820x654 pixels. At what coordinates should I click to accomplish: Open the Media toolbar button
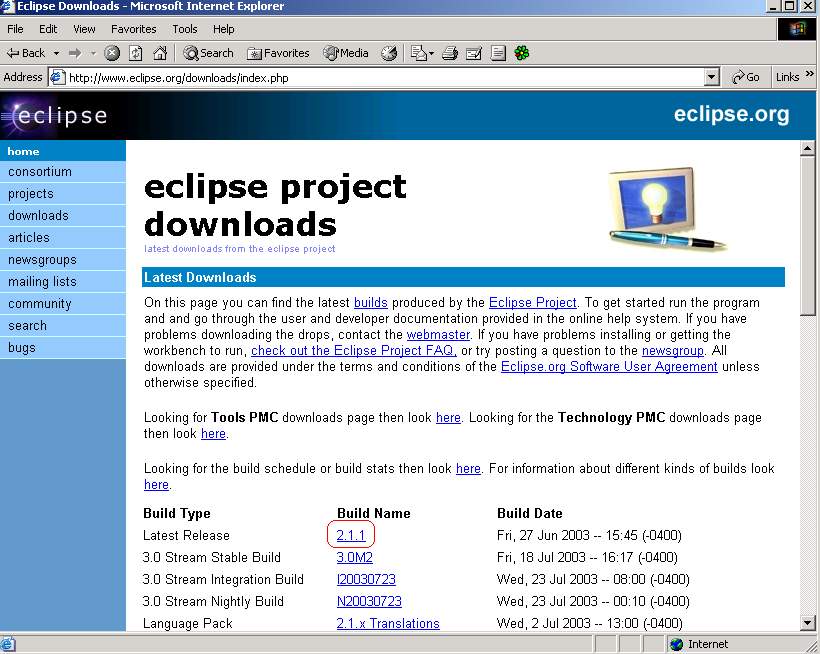tap(346, 53)
